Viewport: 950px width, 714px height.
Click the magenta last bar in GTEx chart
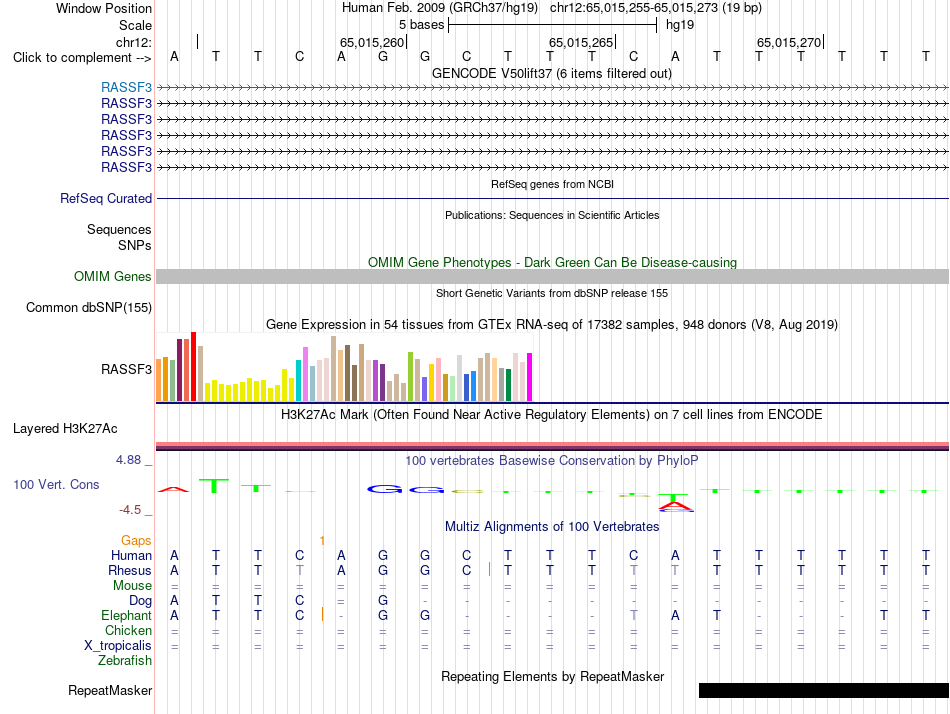(x=530, y=377)
